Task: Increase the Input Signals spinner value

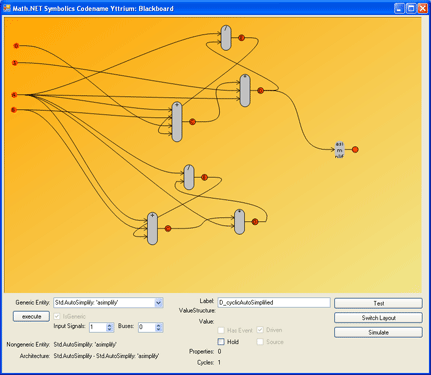Action: click(110, 325)
